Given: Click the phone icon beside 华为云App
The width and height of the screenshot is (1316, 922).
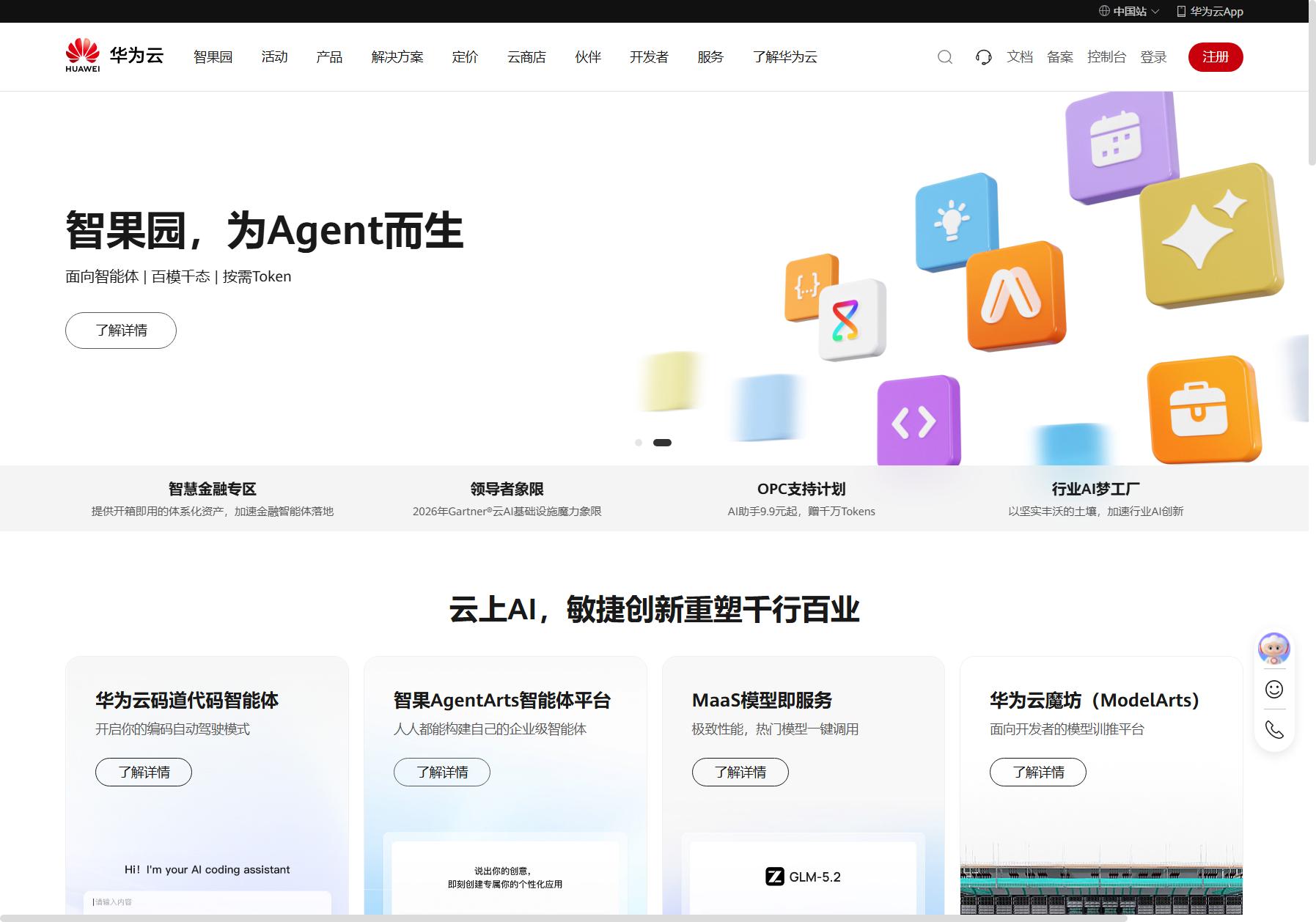Looking at the screenshot, I should click(x=1181, y=11).
